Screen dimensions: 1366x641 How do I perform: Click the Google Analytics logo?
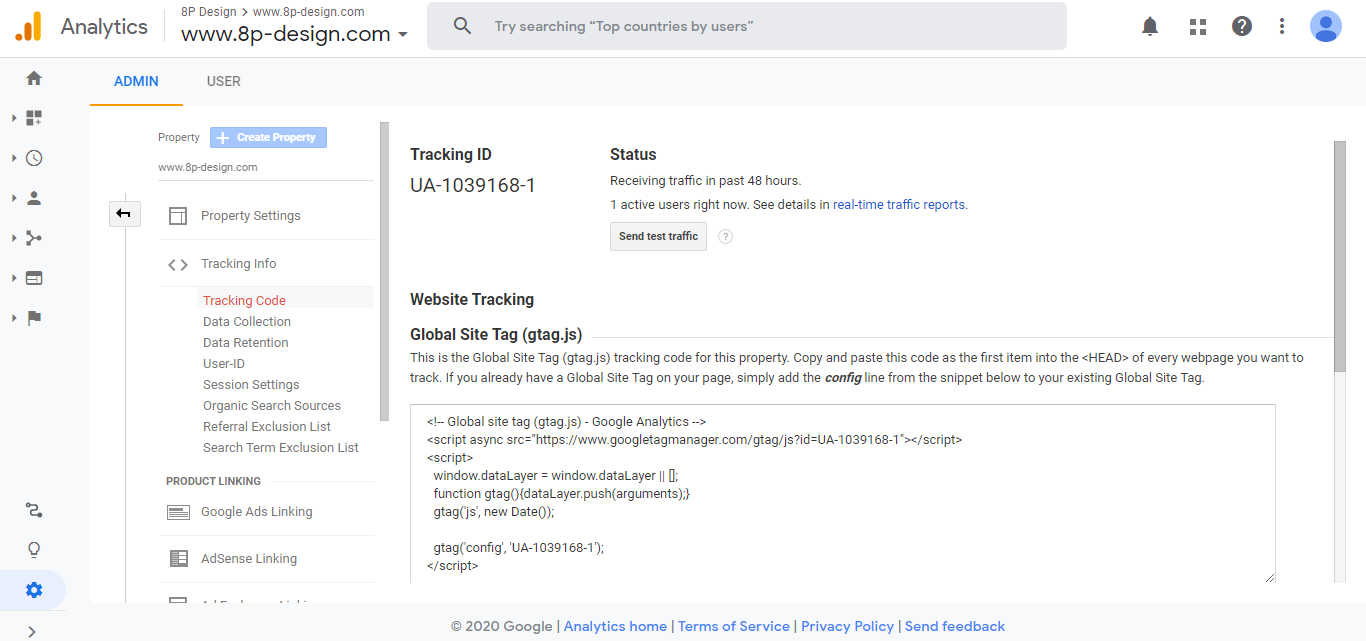(28, 26)
